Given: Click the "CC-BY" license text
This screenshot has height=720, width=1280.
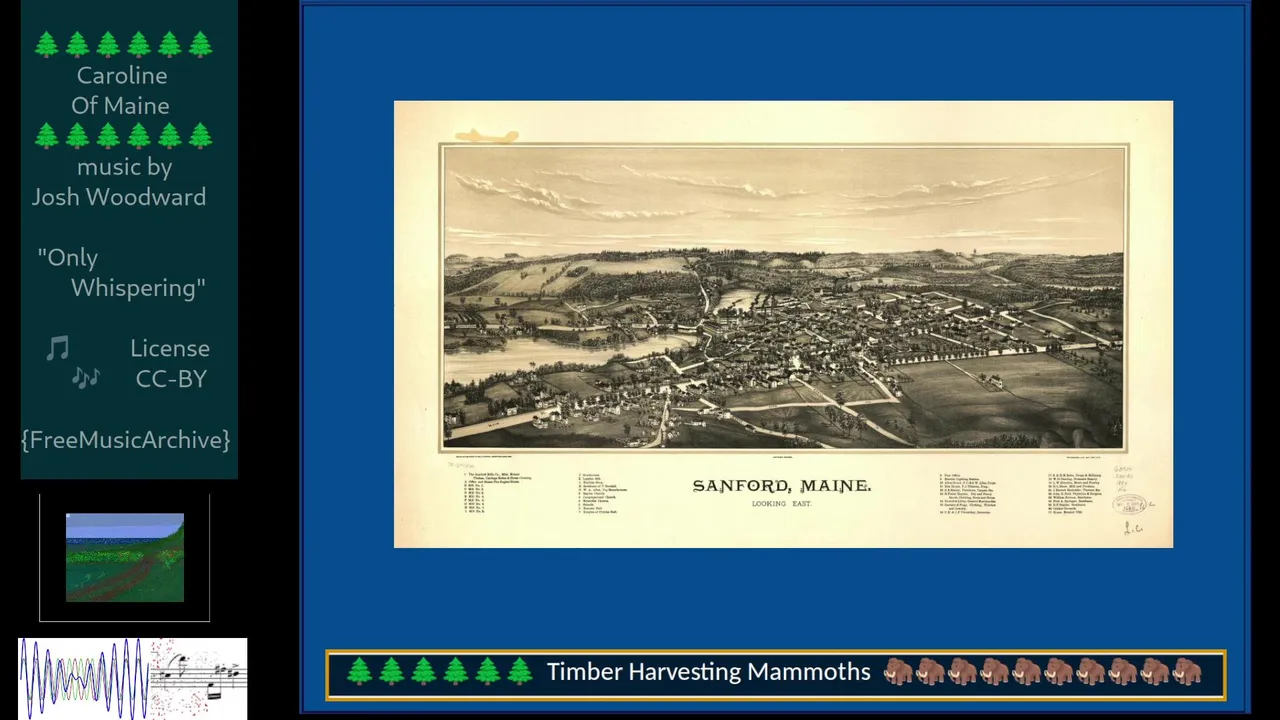Looking at the screenshot, I should tap(171, 379).
